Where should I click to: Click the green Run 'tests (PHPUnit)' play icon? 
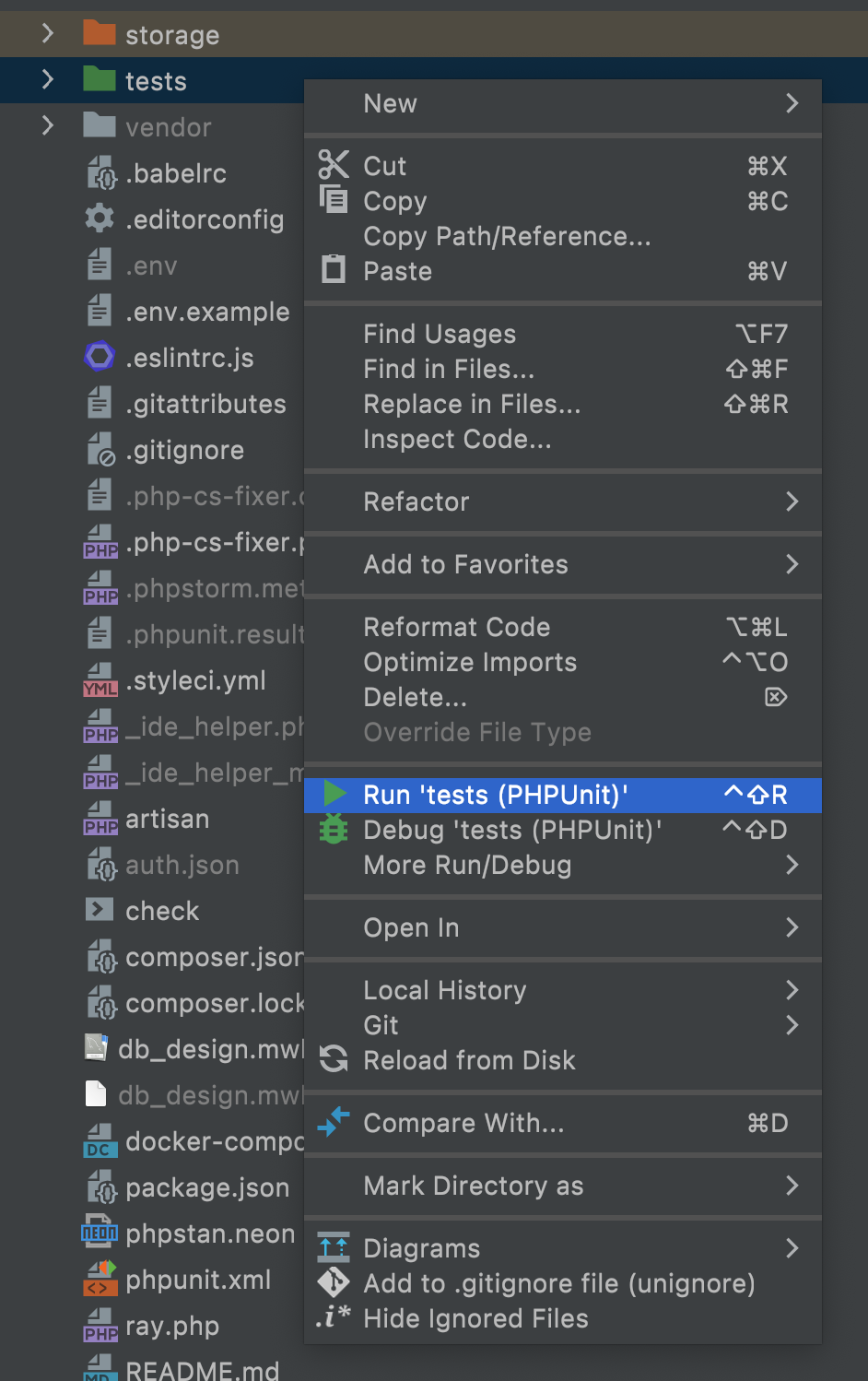coord(334,794)
